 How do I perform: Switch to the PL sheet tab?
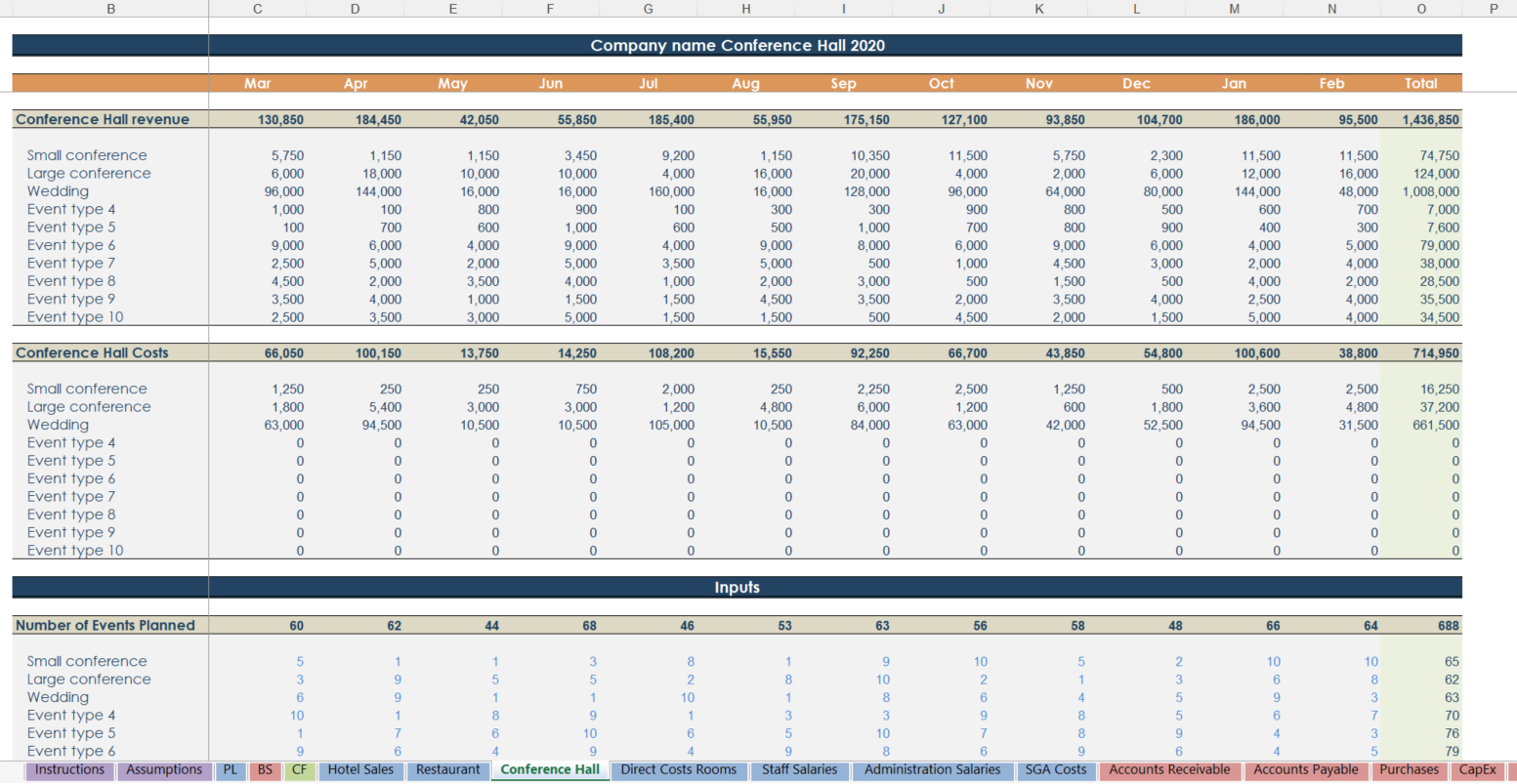(231, 769)
